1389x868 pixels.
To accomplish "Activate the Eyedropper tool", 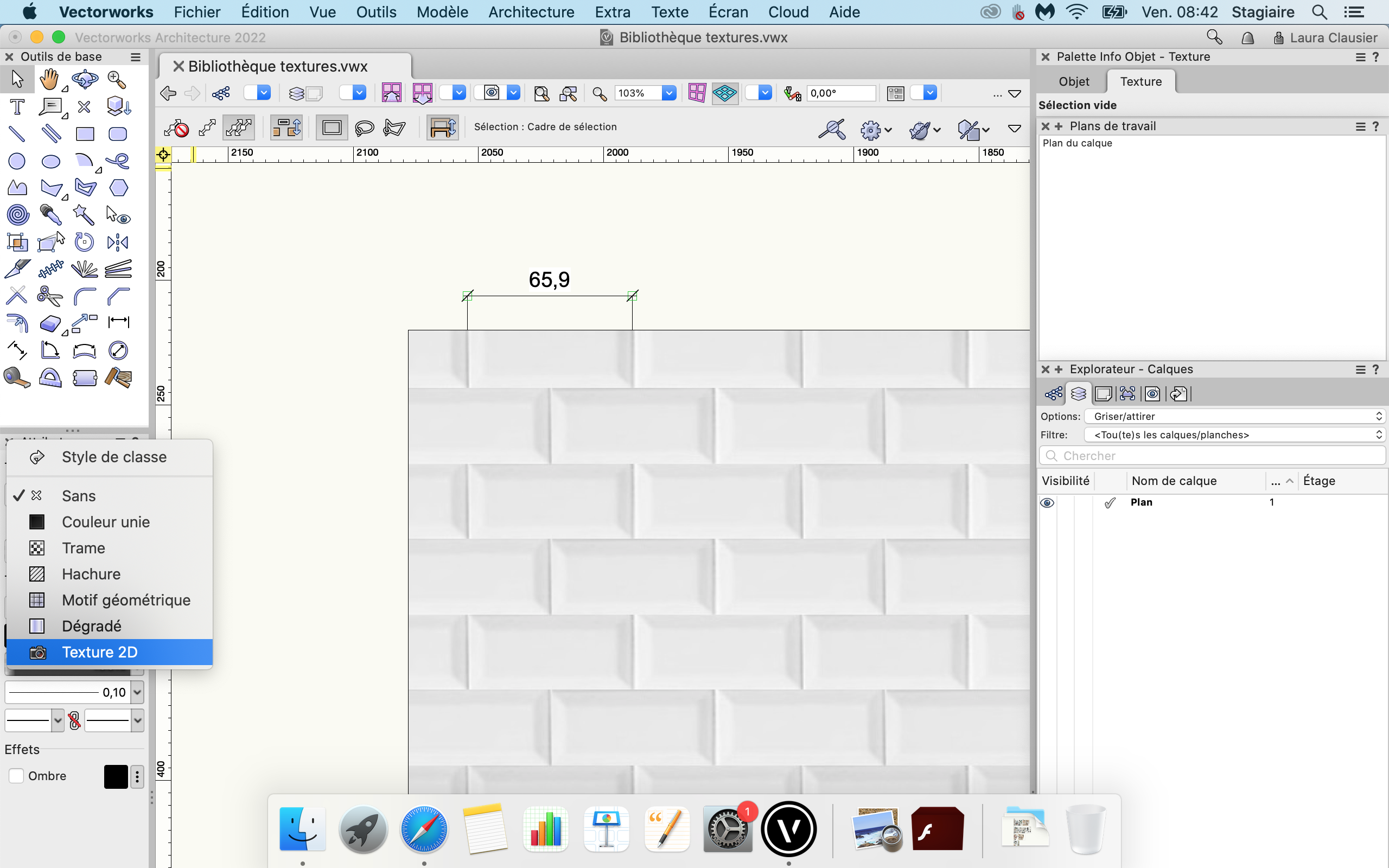I will [x=50, y=215].
